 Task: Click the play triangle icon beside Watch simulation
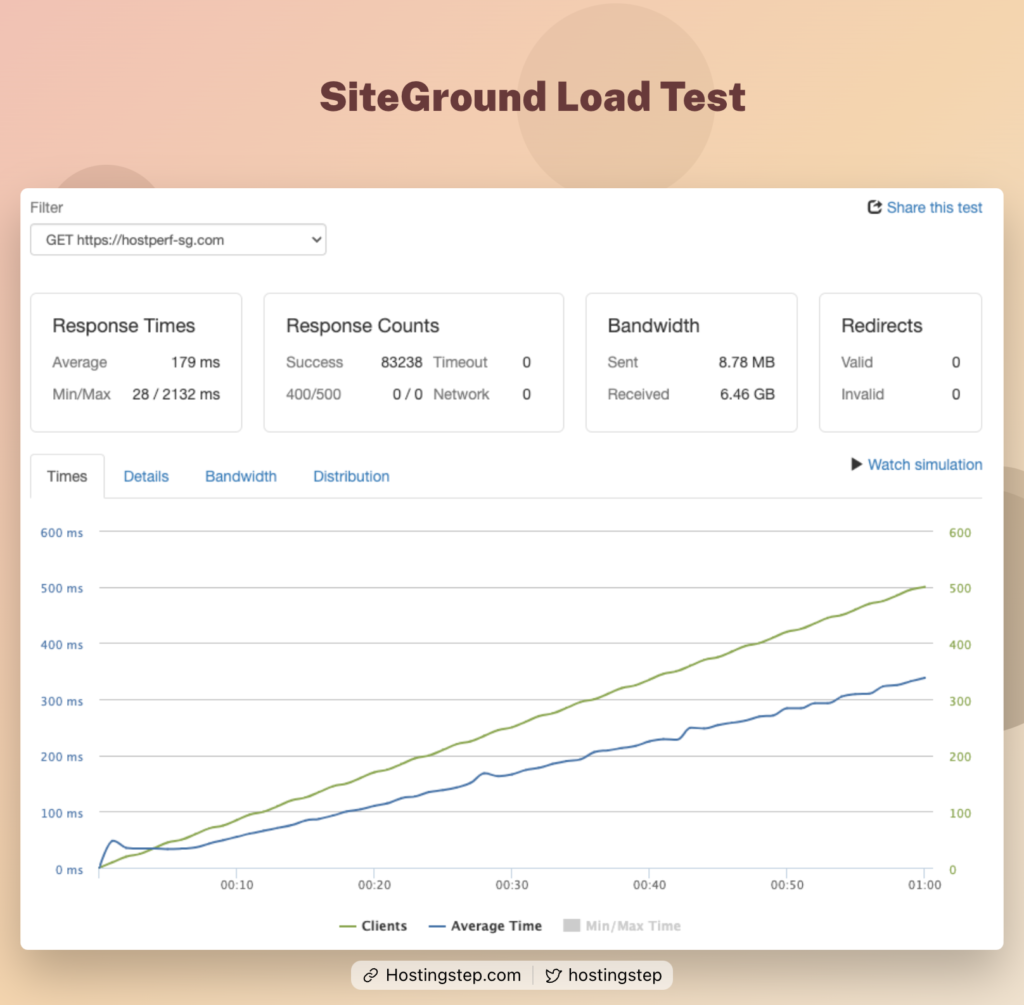[x=856, y=464]
